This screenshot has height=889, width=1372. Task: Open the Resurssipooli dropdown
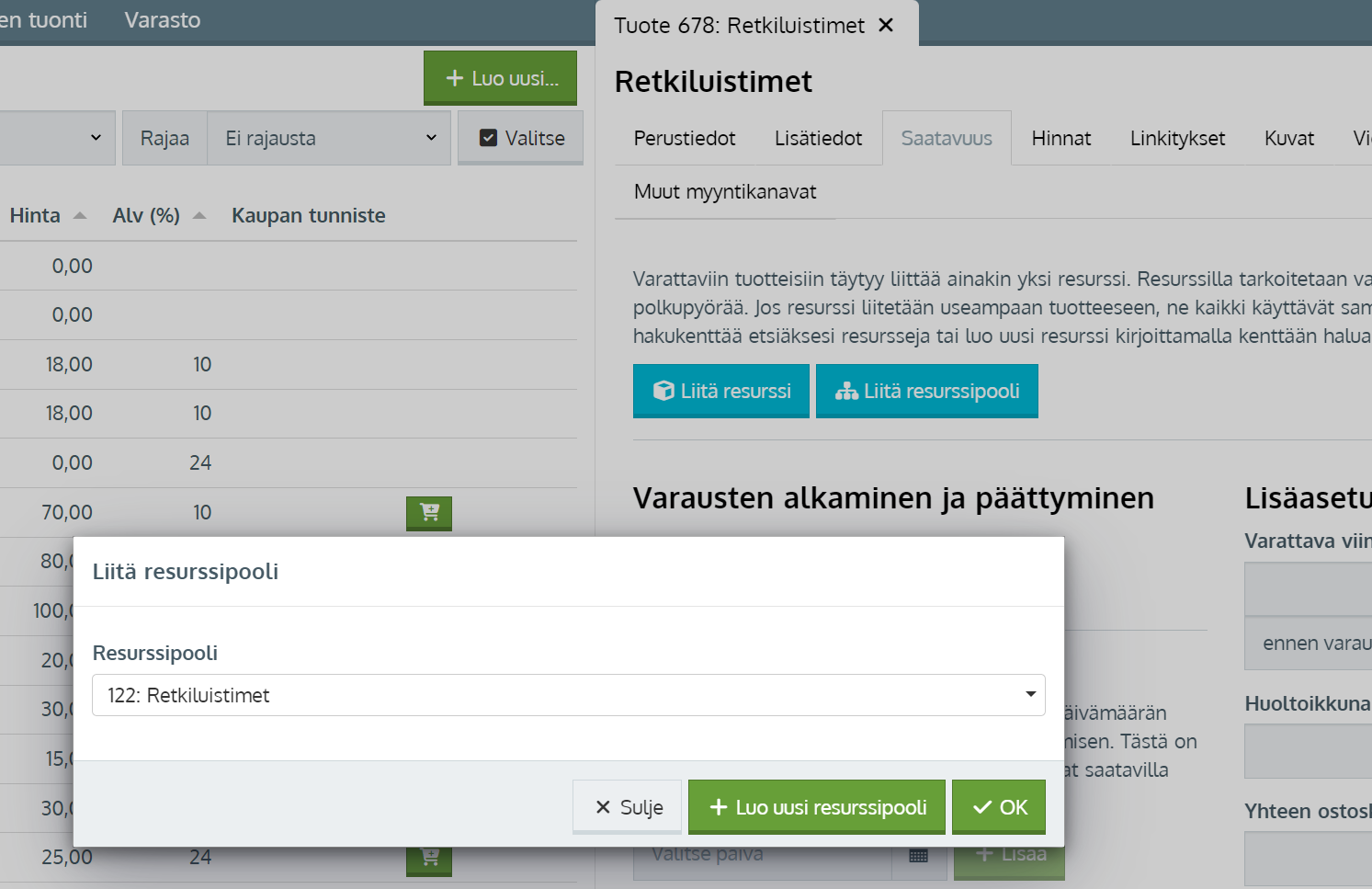[x=568, y=695]
